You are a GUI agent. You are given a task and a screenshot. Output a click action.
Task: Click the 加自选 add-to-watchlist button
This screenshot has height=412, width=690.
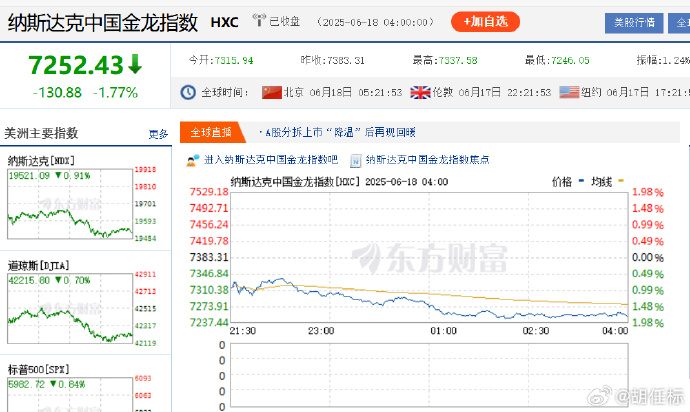tap(484, 21)
